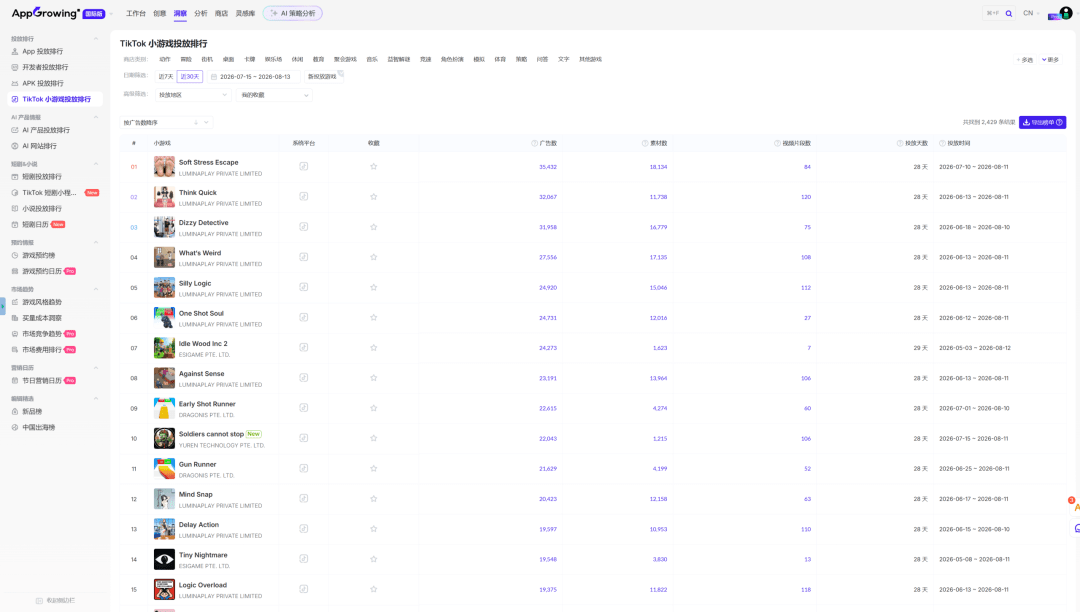1080x612 pixels.
Task: Favorite Soft Stress Escape with the star
Action: pyautogui.click(x=373, y=167)
